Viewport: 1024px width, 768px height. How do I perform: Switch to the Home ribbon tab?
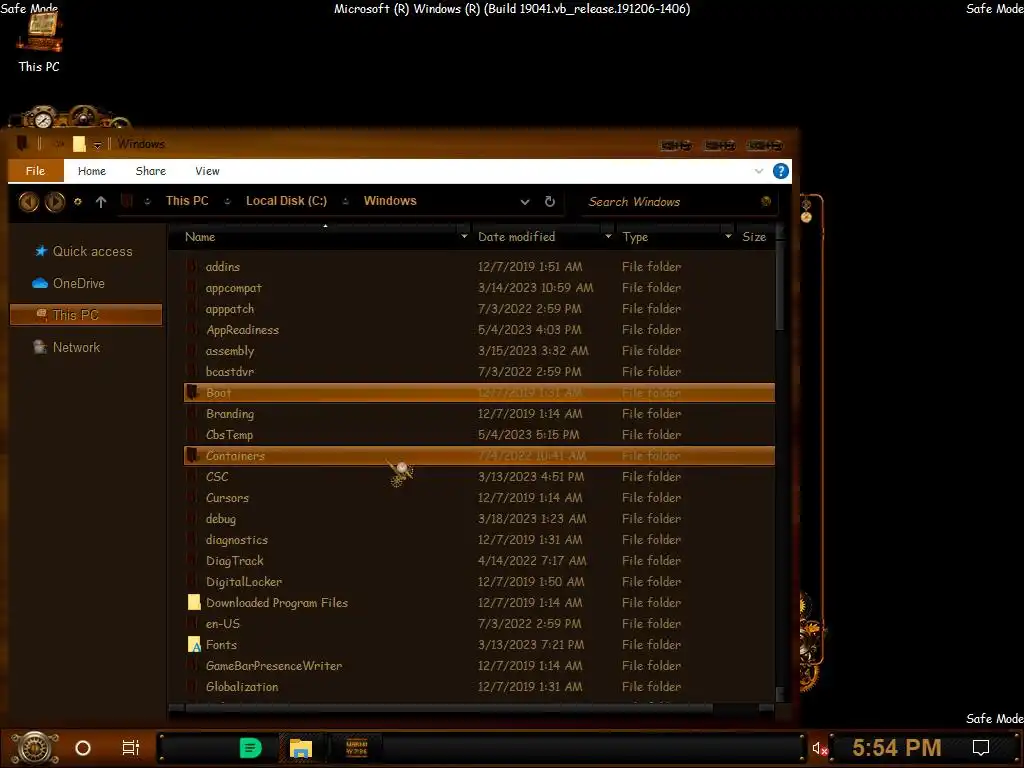coord(92,171)
